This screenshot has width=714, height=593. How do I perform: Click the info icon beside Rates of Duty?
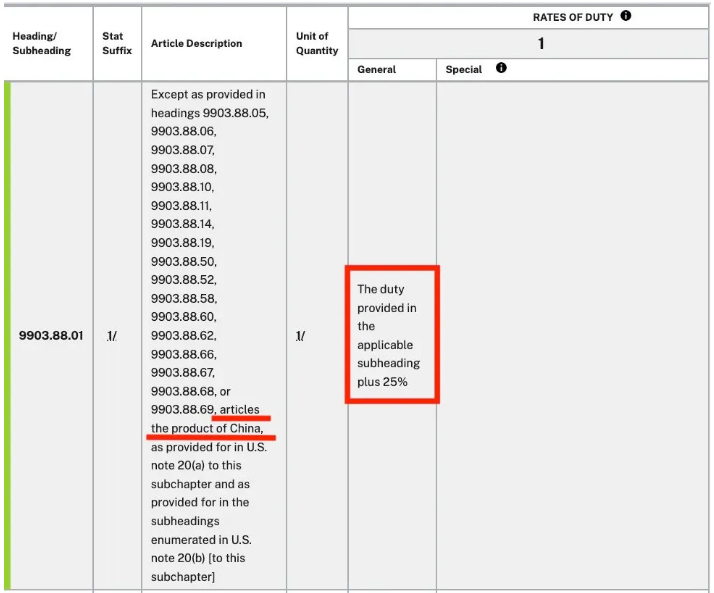pos(626,16)
